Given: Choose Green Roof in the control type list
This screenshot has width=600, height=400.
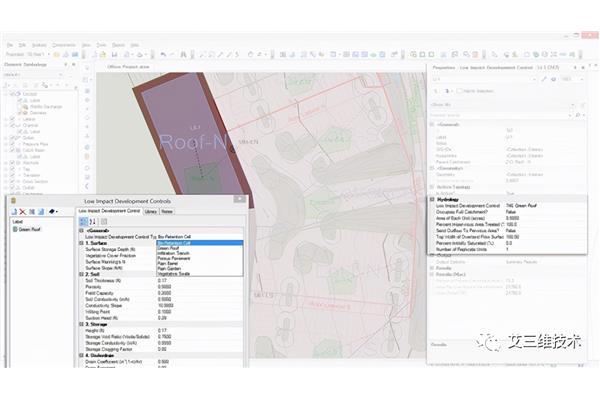Looking at the screenshot, I should pos(199,248).
